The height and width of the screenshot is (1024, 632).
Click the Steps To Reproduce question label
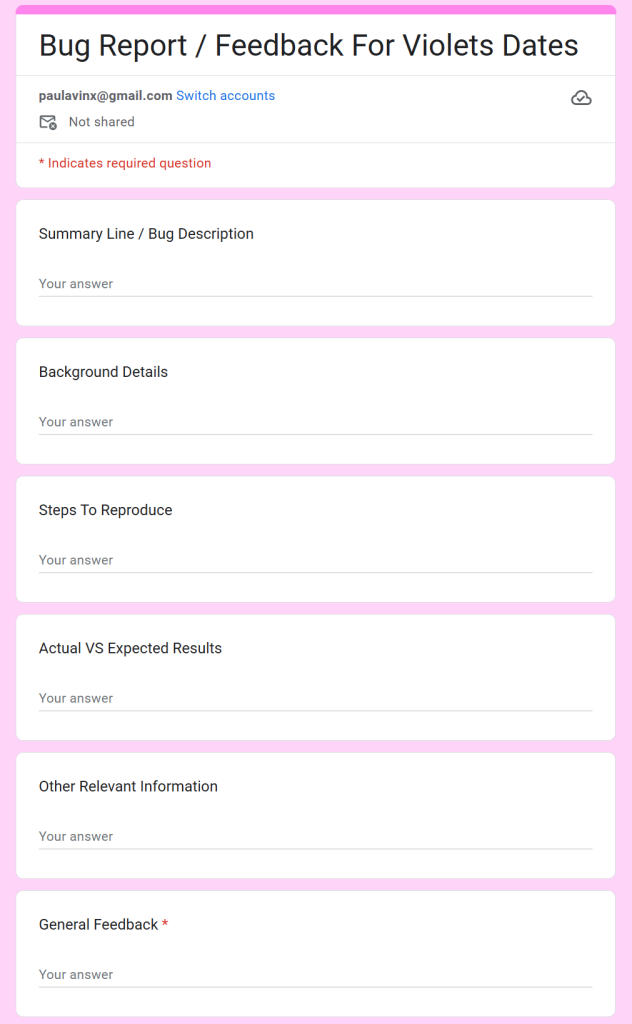point(105,510)
